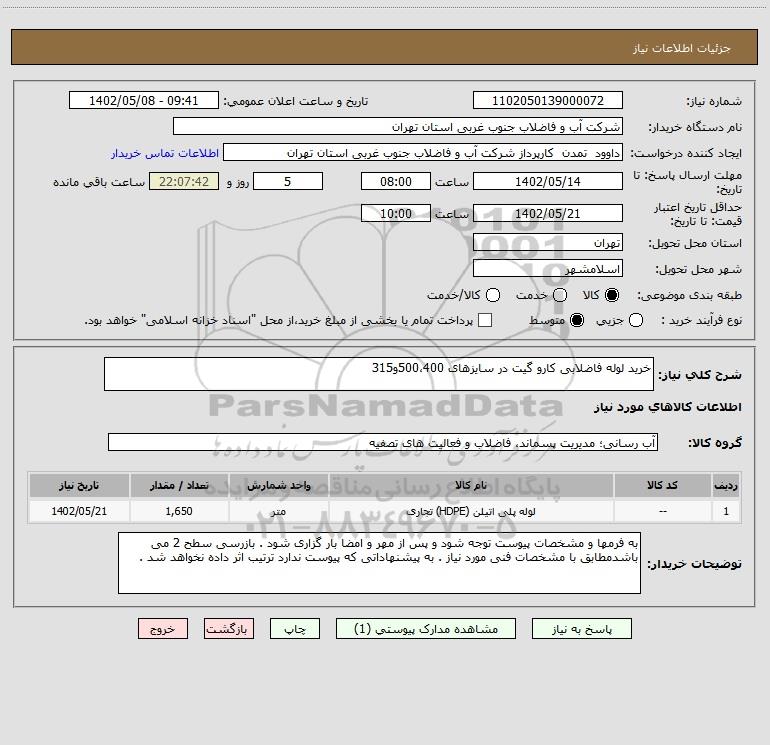Click the بازگشت back button
Screen dimensions: 770x745
(229, 629)
